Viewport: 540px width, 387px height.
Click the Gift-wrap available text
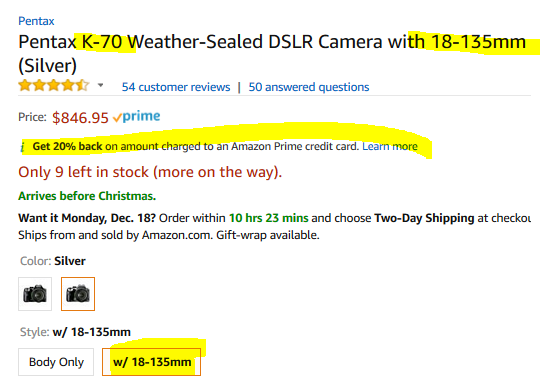[x=268, y=235]
